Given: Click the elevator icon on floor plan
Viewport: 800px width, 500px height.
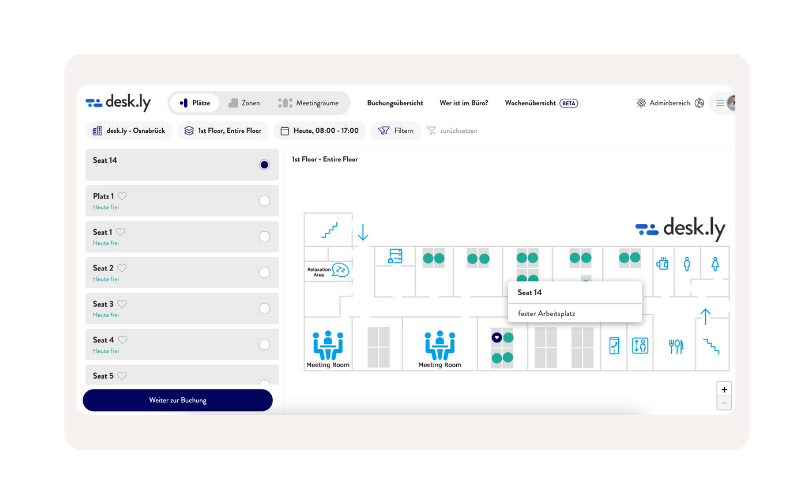Looking at the screenshot, I should click(640, 346).
